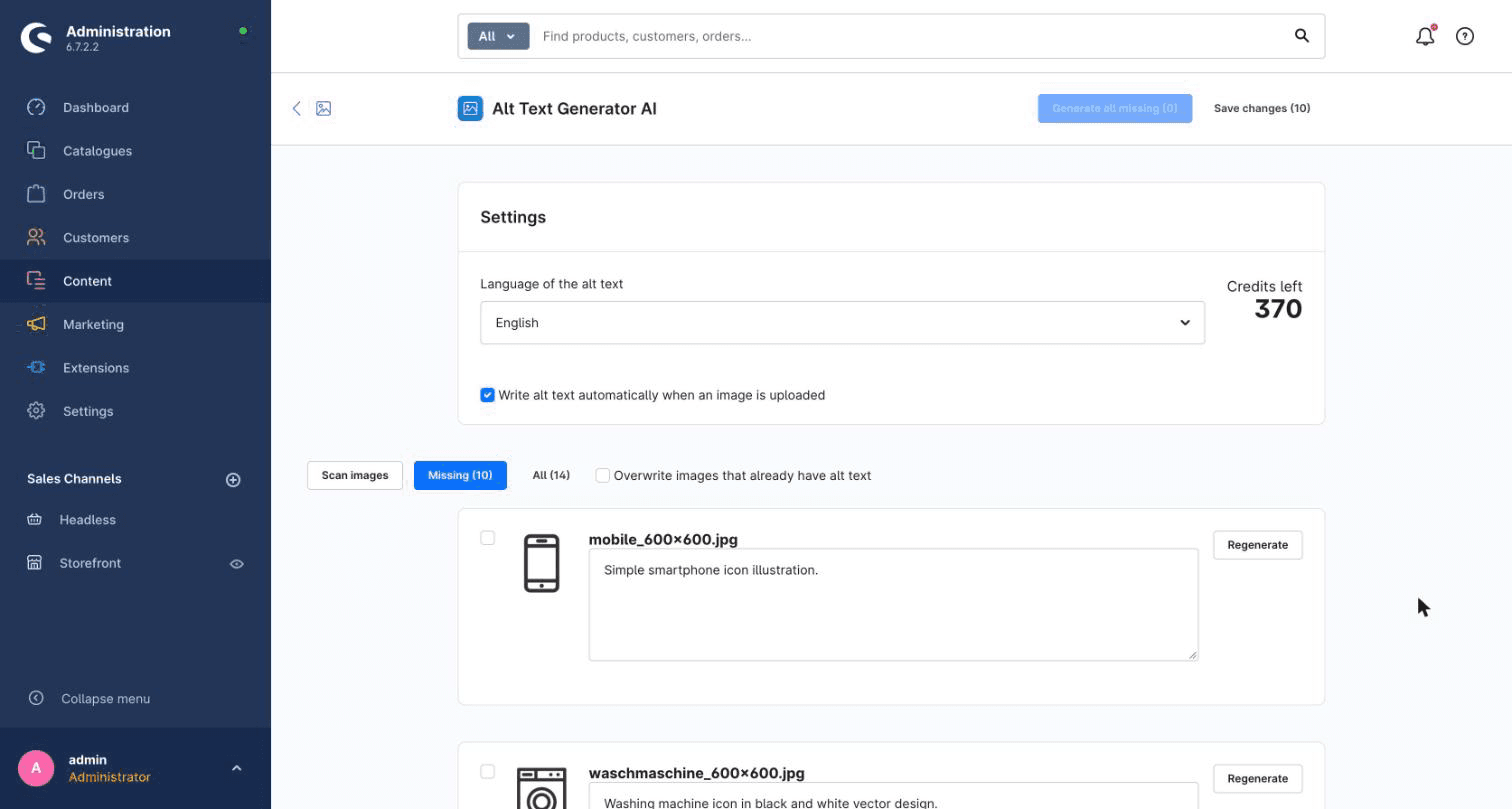Click the smartphone image thumbnail
Viewport: 1512px width, 809px height.
(541, 563)
